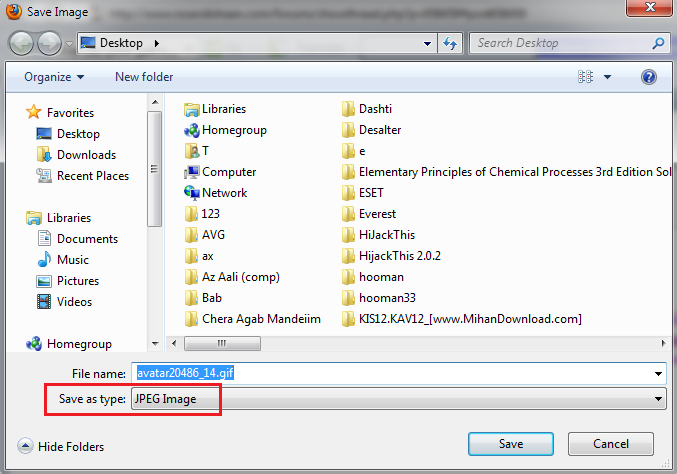The image size is (677, 474).
Task: Select Music library in navigation pane
Action: click(x=73, y=260)
